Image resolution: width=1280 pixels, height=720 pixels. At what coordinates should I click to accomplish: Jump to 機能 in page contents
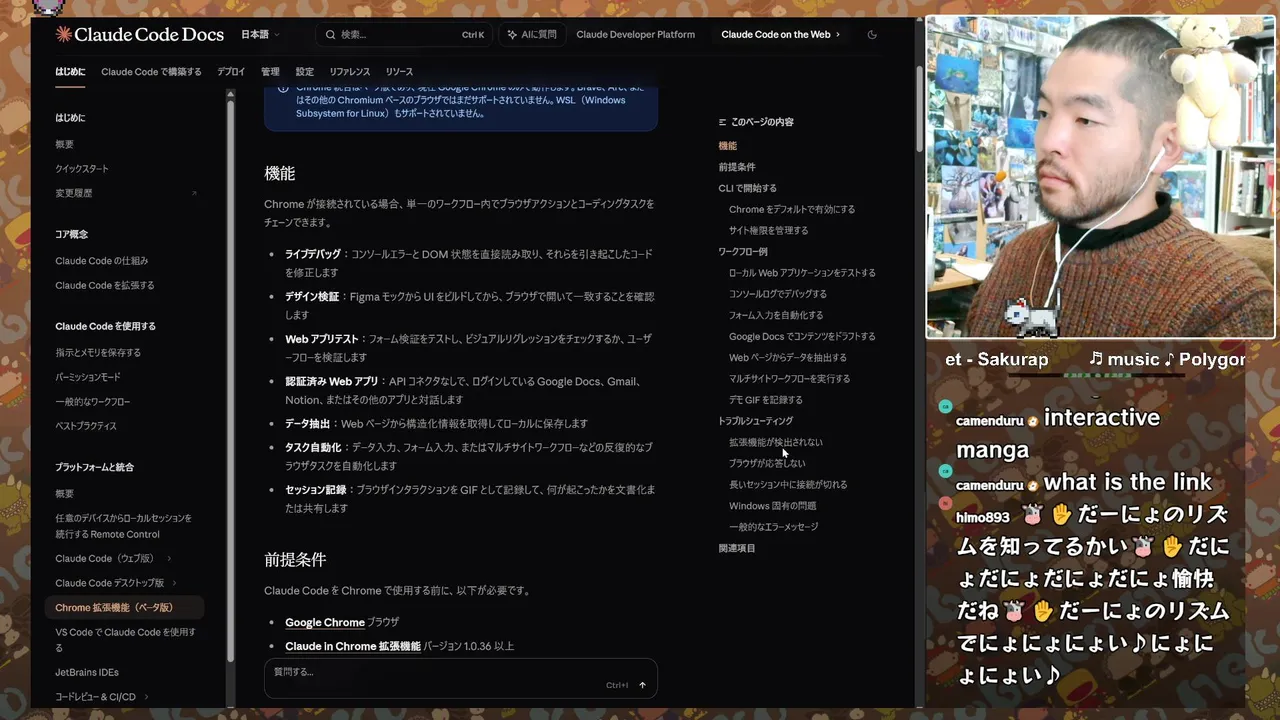click(727, 146)
